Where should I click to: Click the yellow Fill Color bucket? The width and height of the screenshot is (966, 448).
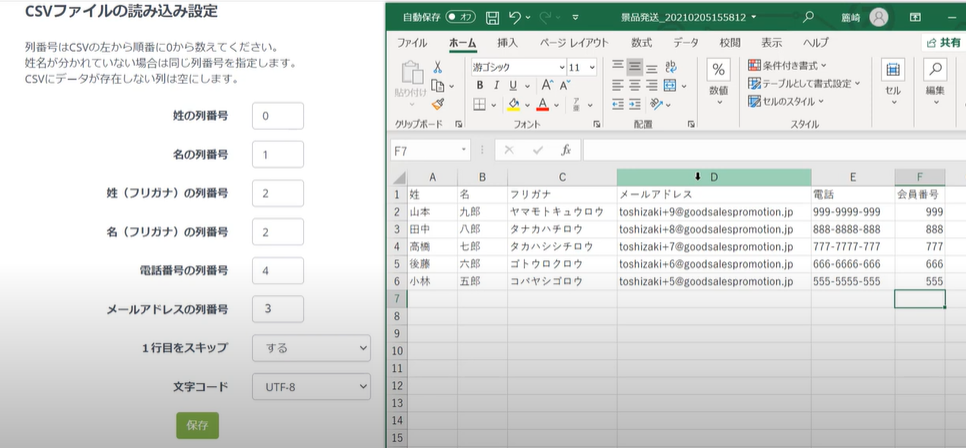513,104
